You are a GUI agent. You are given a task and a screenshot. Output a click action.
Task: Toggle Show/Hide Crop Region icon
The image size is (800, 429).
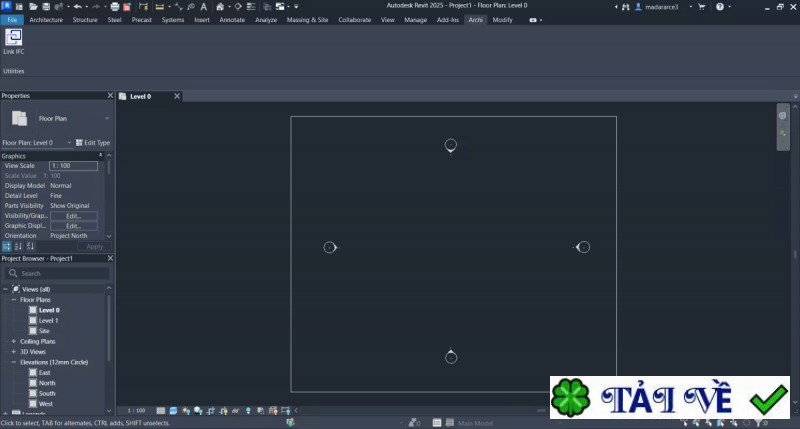coord(223,411)
